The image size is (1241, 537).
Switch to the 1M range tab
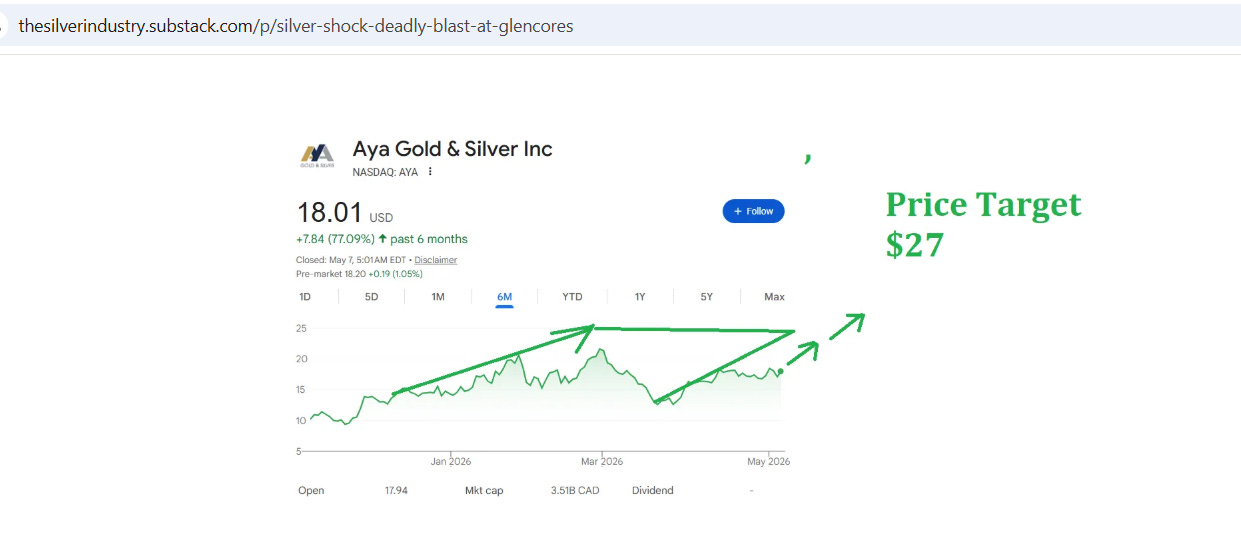coord(438,297)
